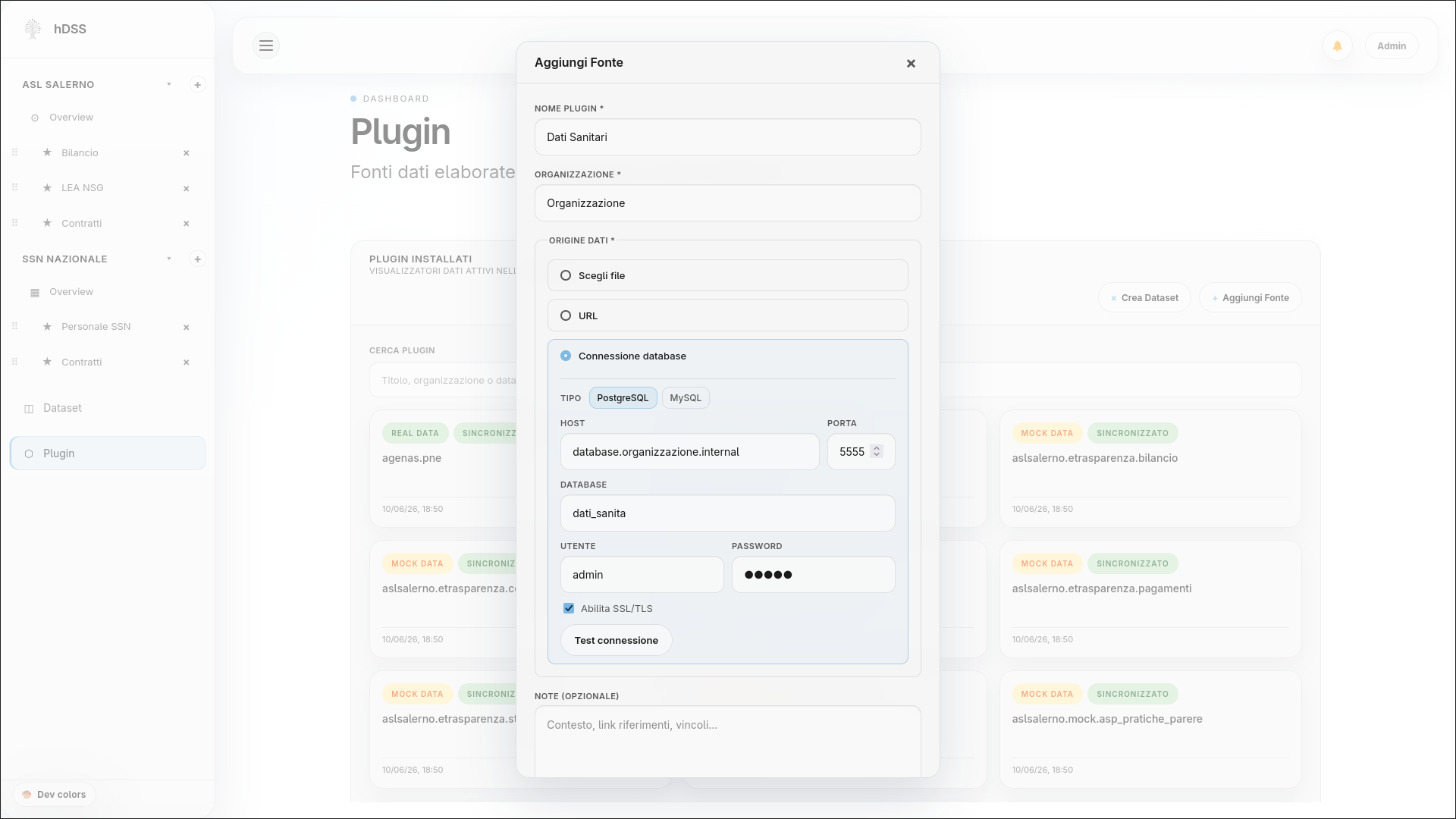Screen dimensions: 1456x819
Task: Open LEA NSG in the sidebar
Action: 82,188
